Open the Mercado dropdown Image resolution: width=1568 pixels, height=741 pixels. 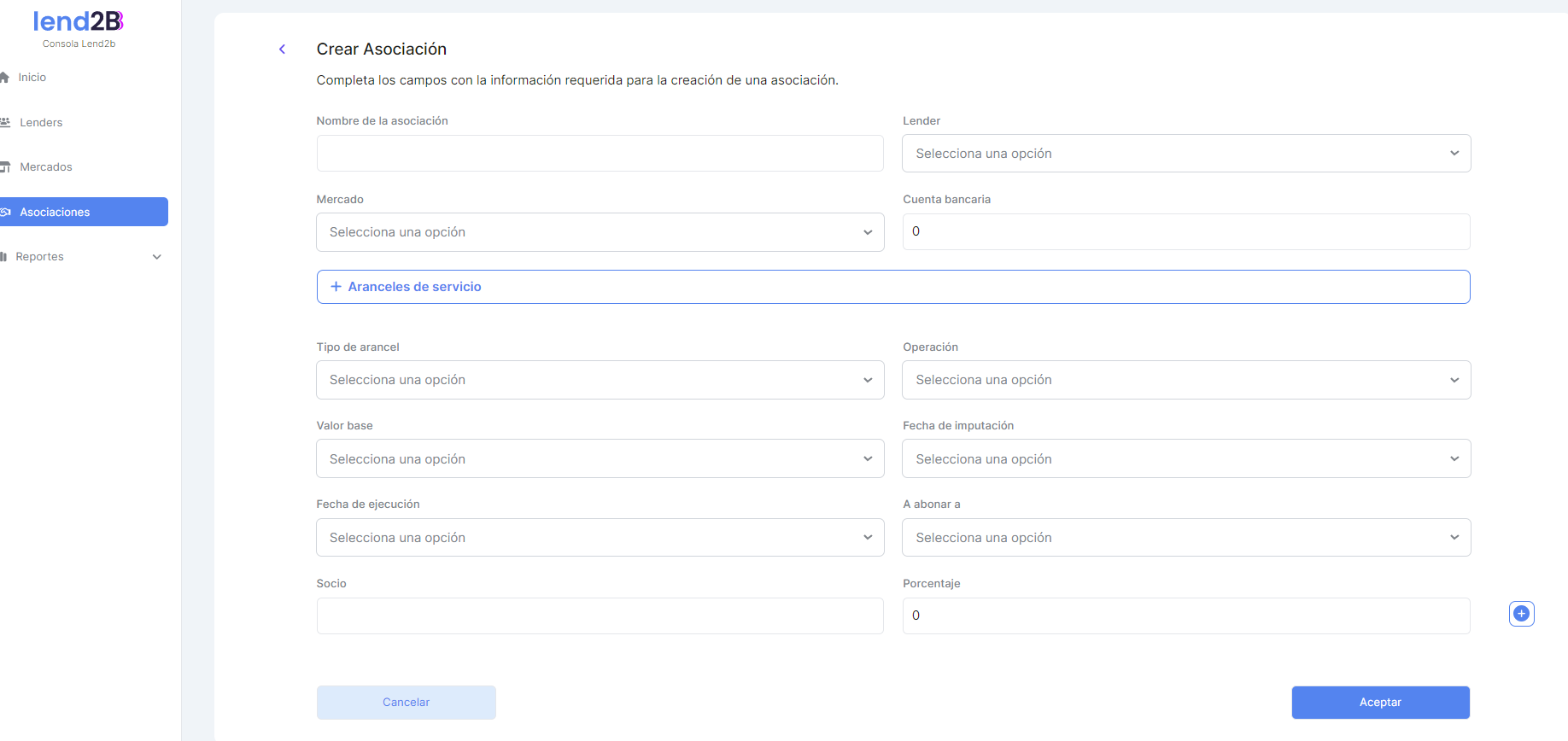(x=600, y=232)
